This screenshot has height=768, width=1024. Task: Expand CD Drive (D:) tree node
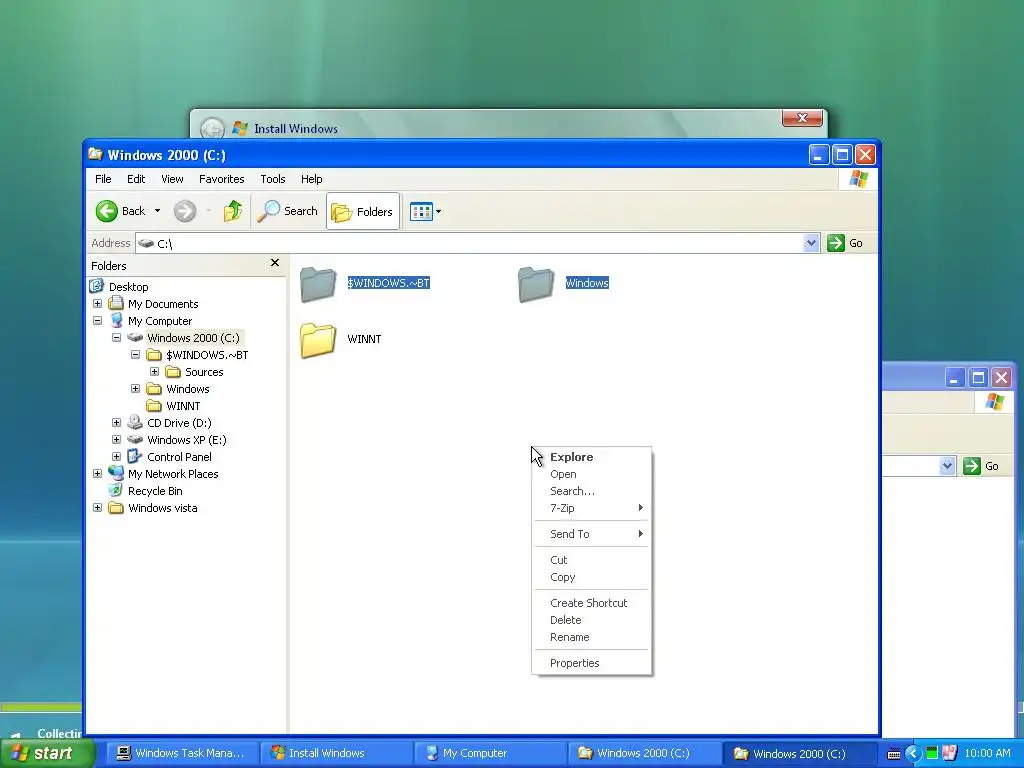116,423
